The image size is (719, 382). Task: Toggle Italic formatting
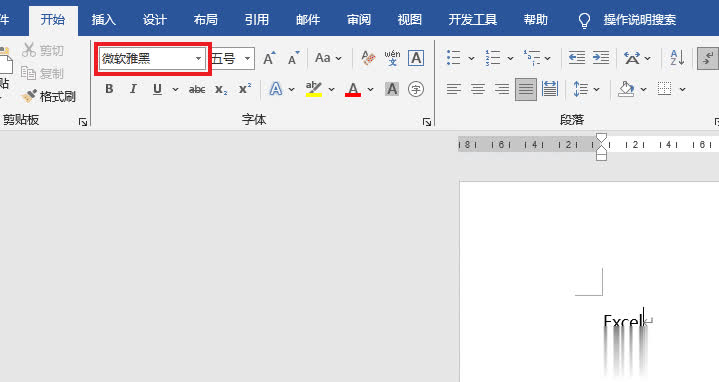pyautogui.click(x=133, y=89)
